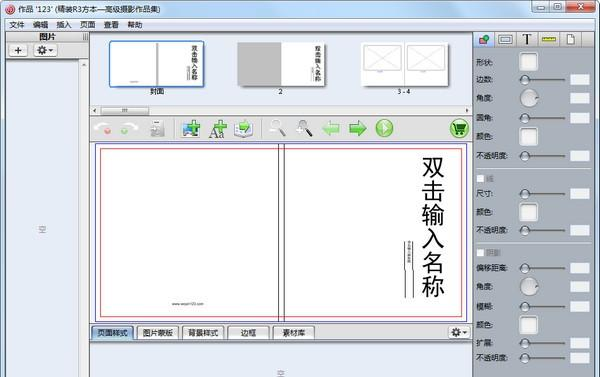This screenshot has width=600, height=377.
Task: Switch to the 背景样式 tab
Action: tap(203, 333)
